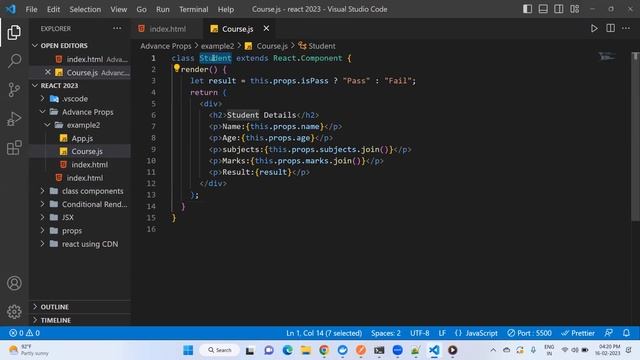
Task: Open the Explorer view in activity bar
Action: (x=14, y=32)
